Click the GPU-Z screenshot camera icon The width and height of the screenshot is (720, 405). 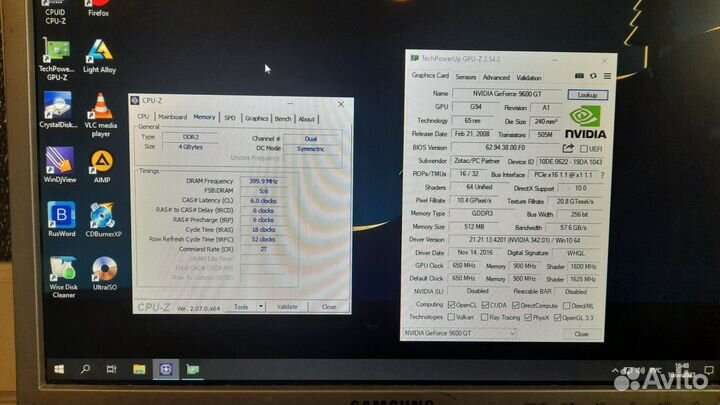[x=578, y=76]
